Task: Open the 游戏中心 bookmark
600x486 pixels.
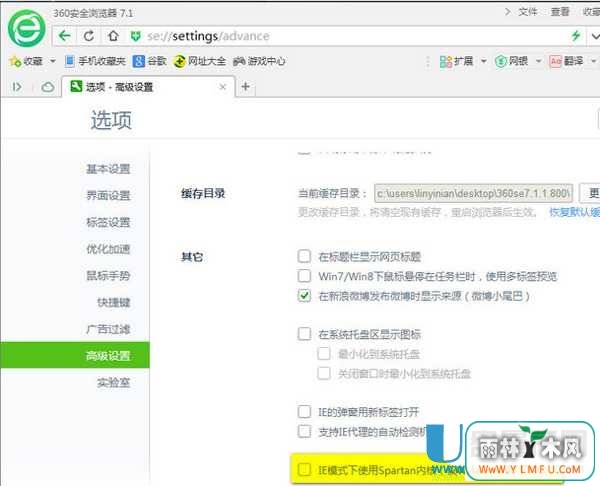Action: [259, 61]
